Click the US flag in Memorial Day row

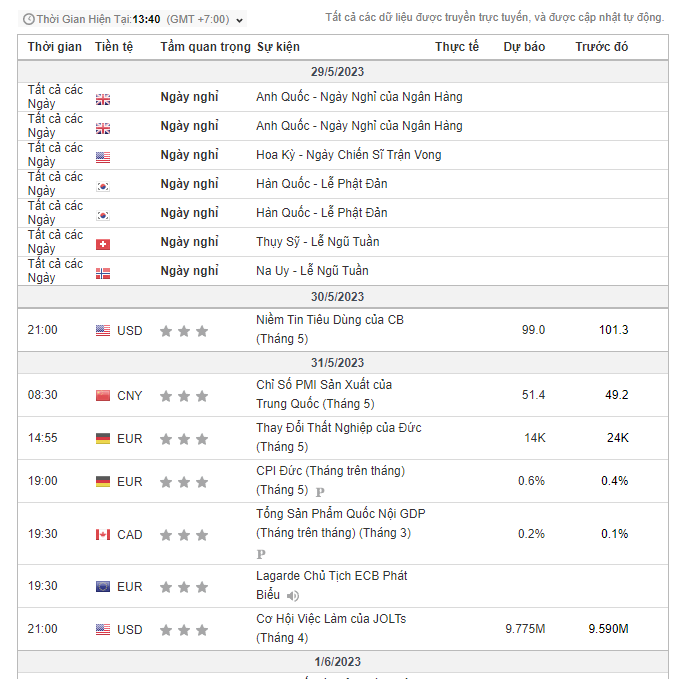coord(103,158)
